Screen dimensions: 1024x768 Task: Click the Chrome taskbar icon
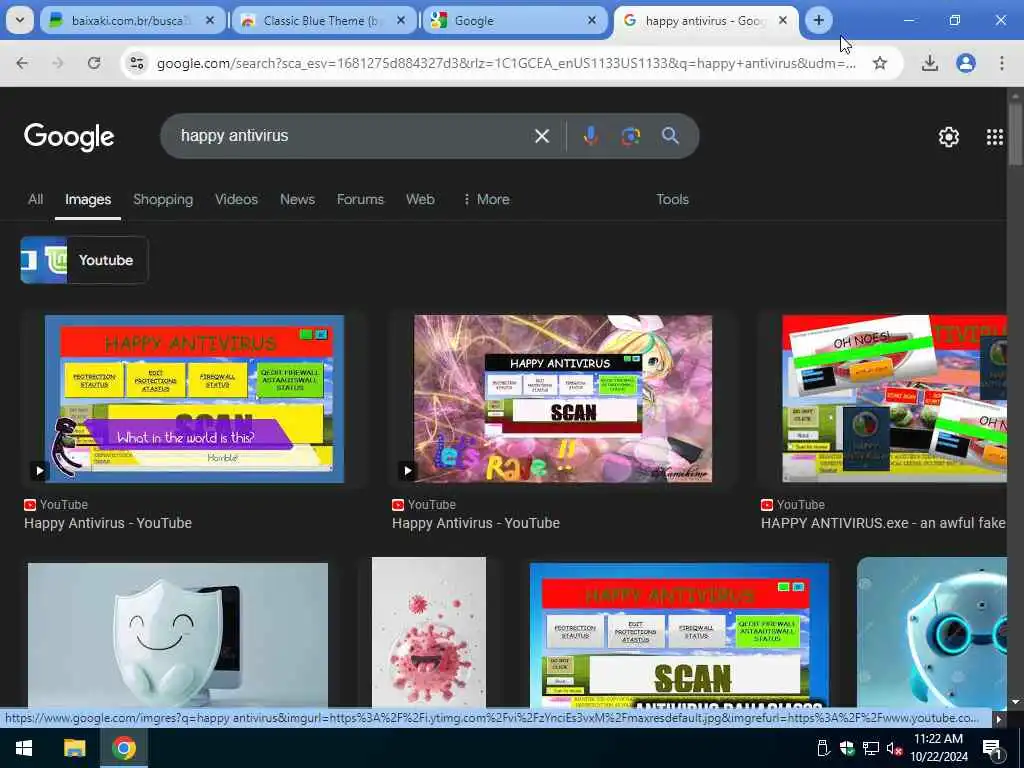pyautogui.click(x=123, y=748)
